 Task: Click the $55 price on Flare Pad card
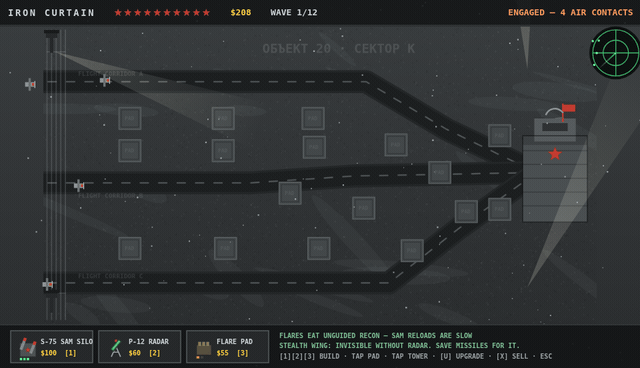coord(223,353)
